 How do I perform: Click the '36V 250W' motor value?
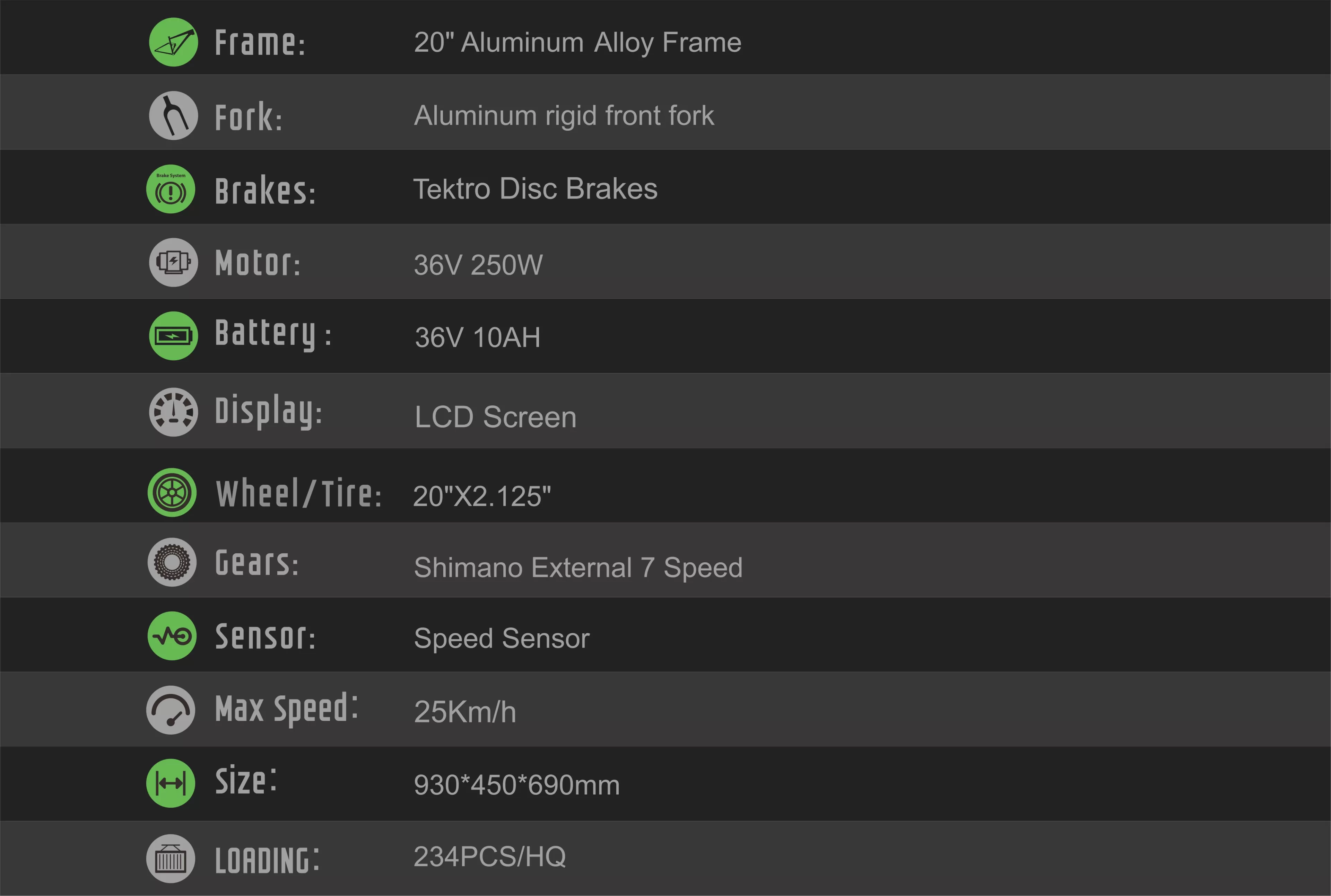(x=478, y=265)
